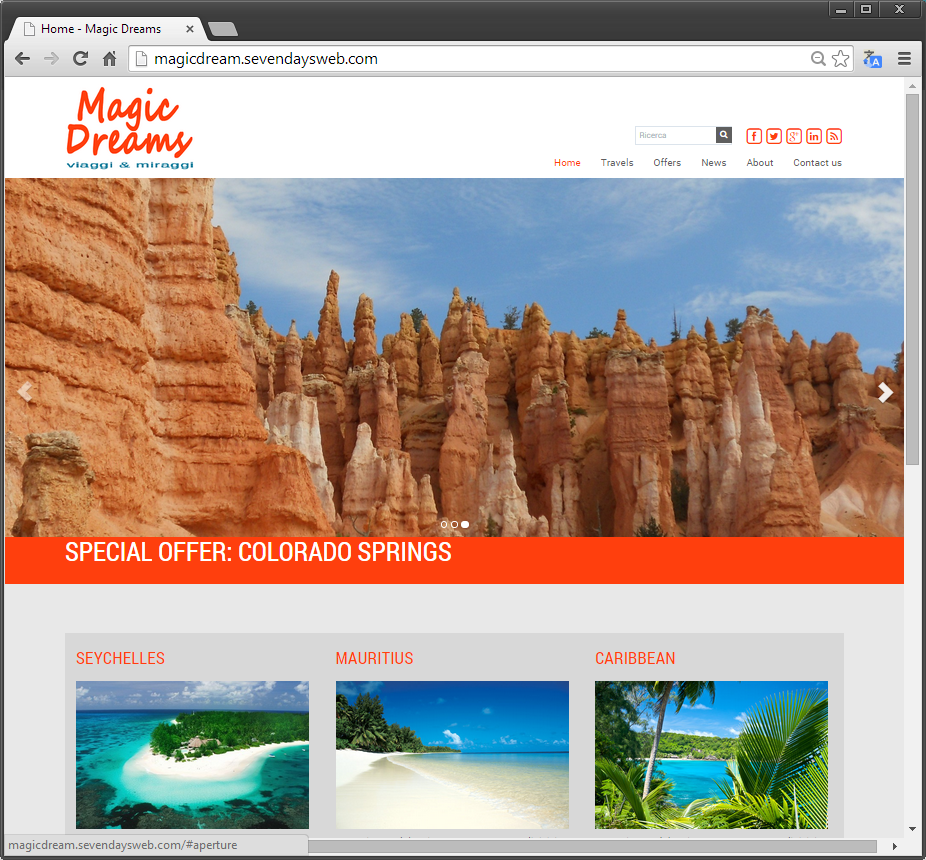Reload the page with refresh icon
Viewport: 926px width, 860px height.
click(80, 58)
